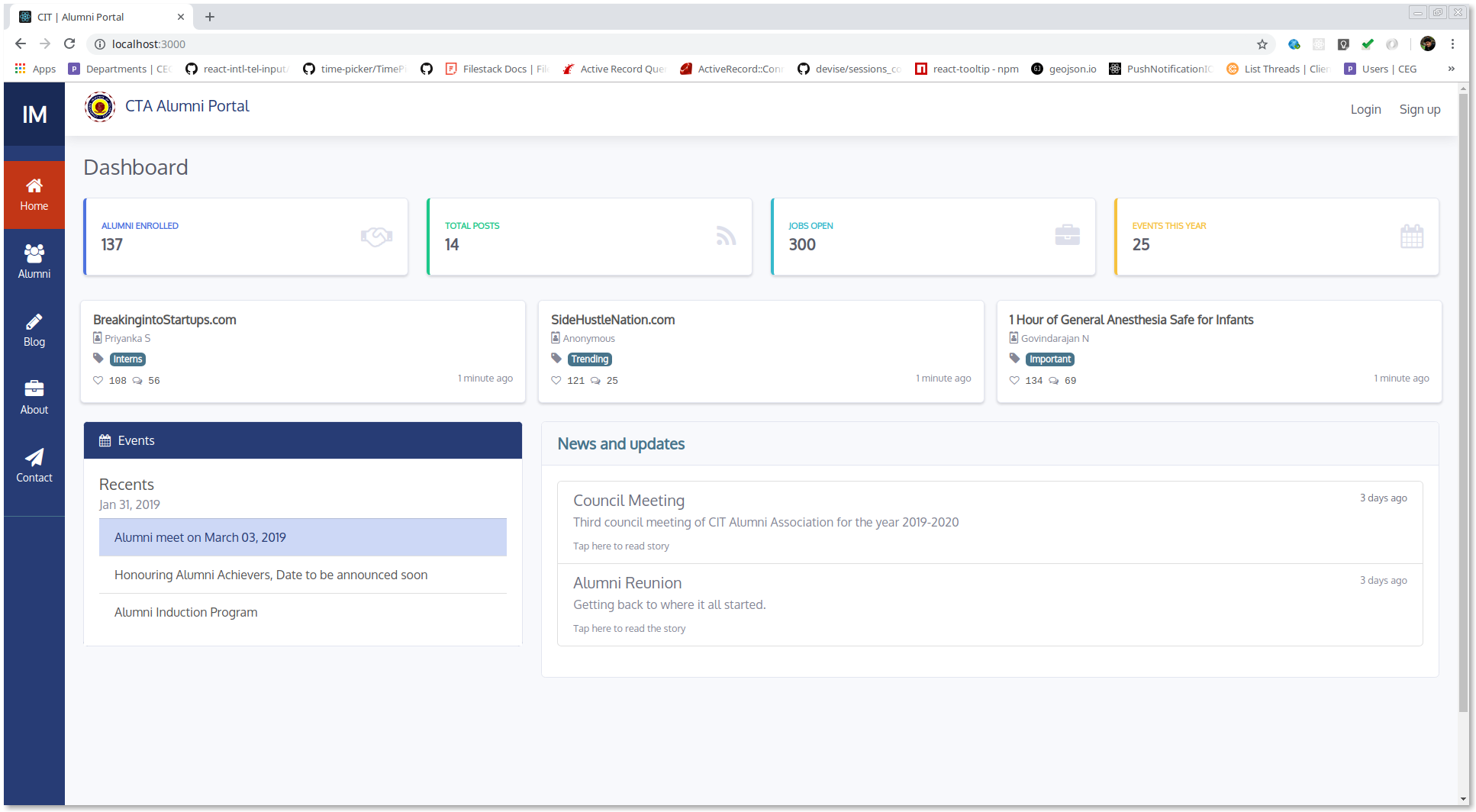Viewport: 1476px width, 812px height.
Task: Open the Council Meeting news story
Action: [x=629, y=501]
